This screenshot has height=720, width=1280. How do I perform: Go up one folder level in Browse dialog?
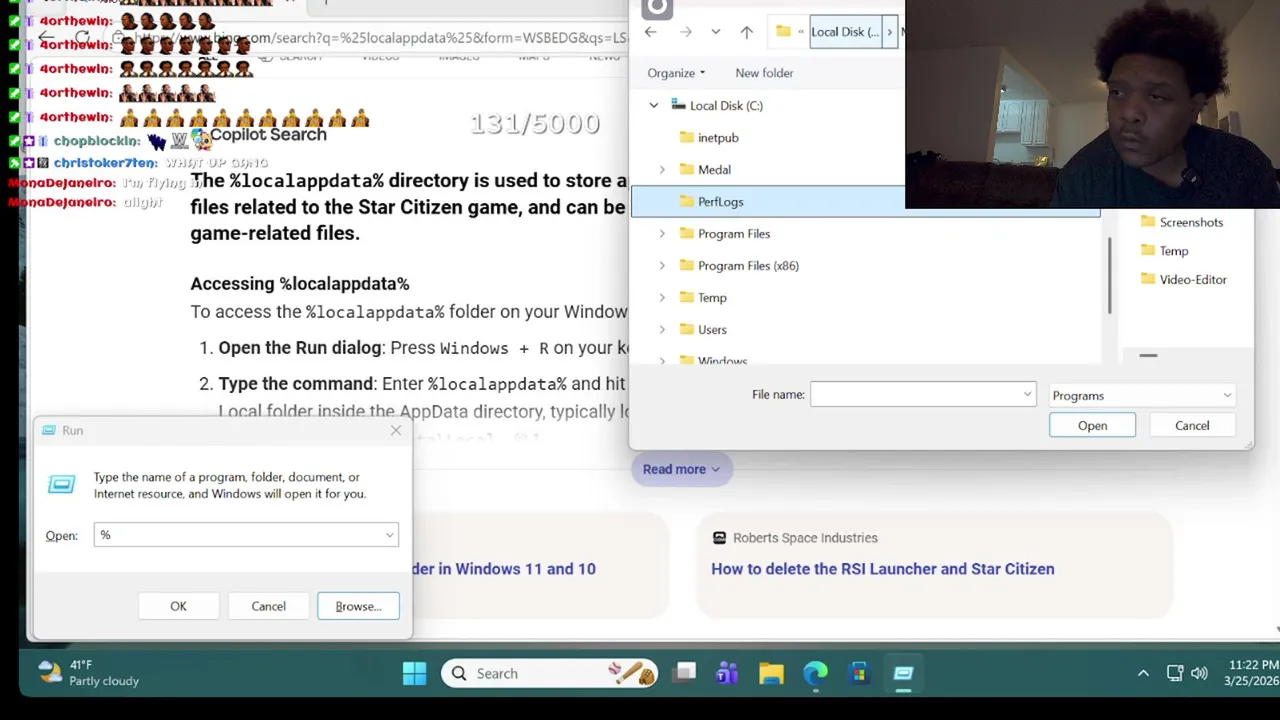pyautogui.click(x=746, y=32)
